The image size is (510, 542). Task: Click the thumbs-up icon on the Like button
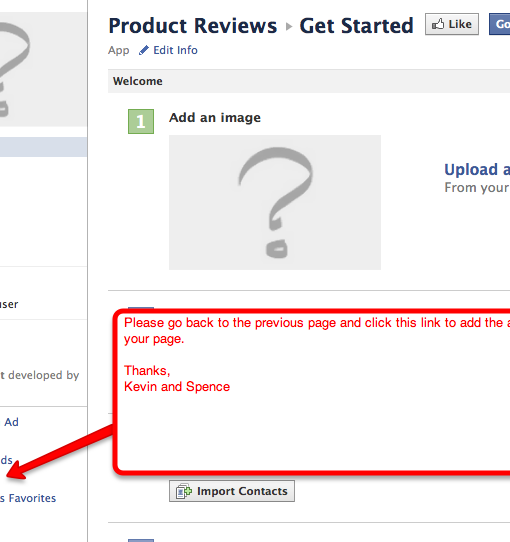[438, 24]
